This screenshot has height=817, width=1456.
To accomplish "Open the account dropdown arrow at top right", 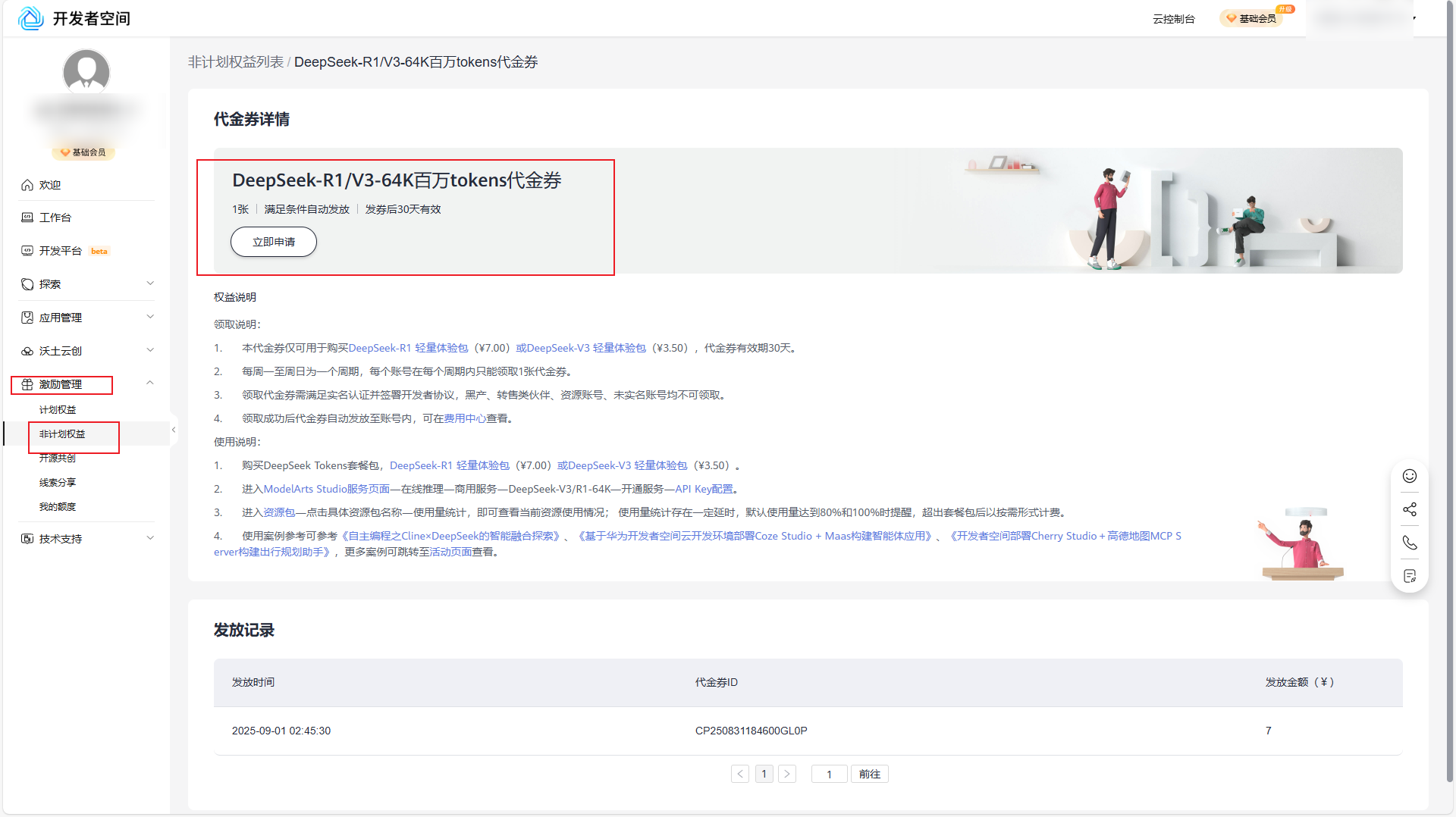I will 1414,18.
